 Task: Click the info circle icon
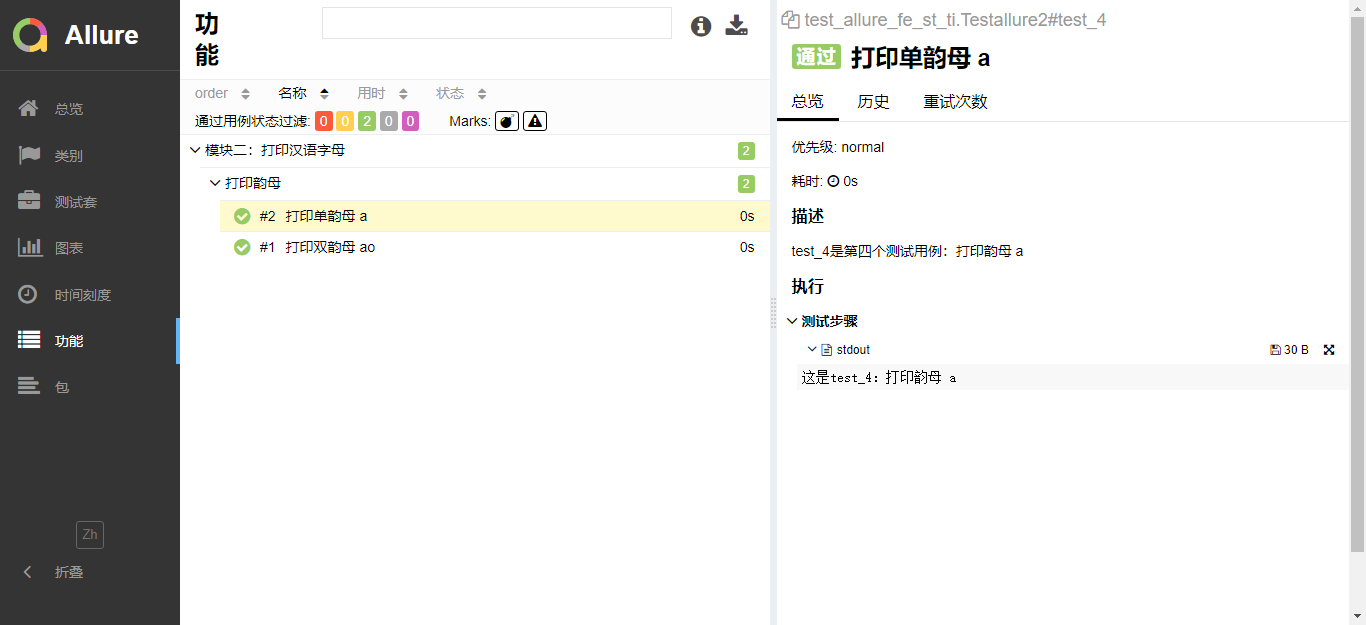point(701,26)
